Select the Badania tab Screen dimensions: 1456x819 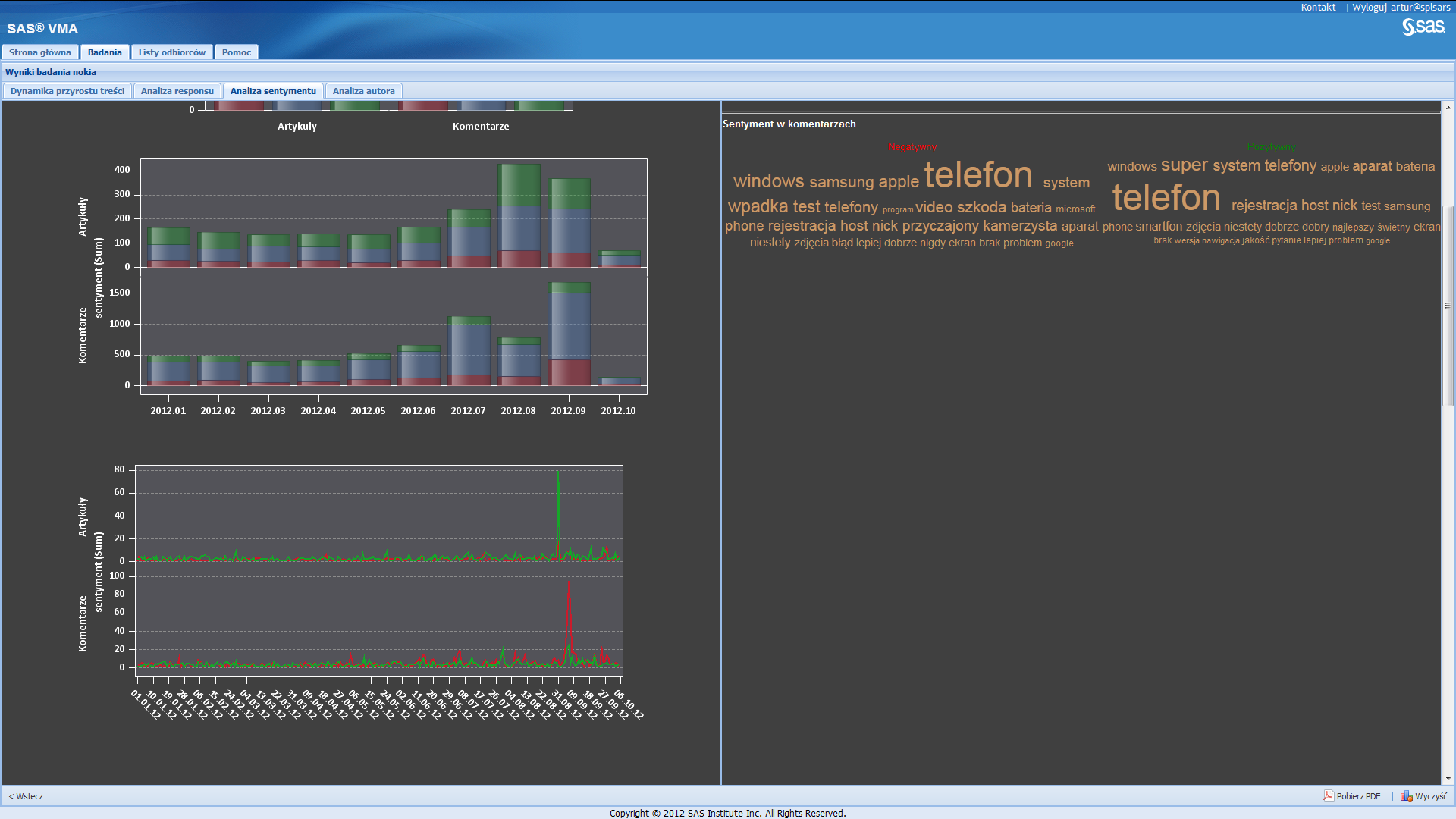pos(105,52)
